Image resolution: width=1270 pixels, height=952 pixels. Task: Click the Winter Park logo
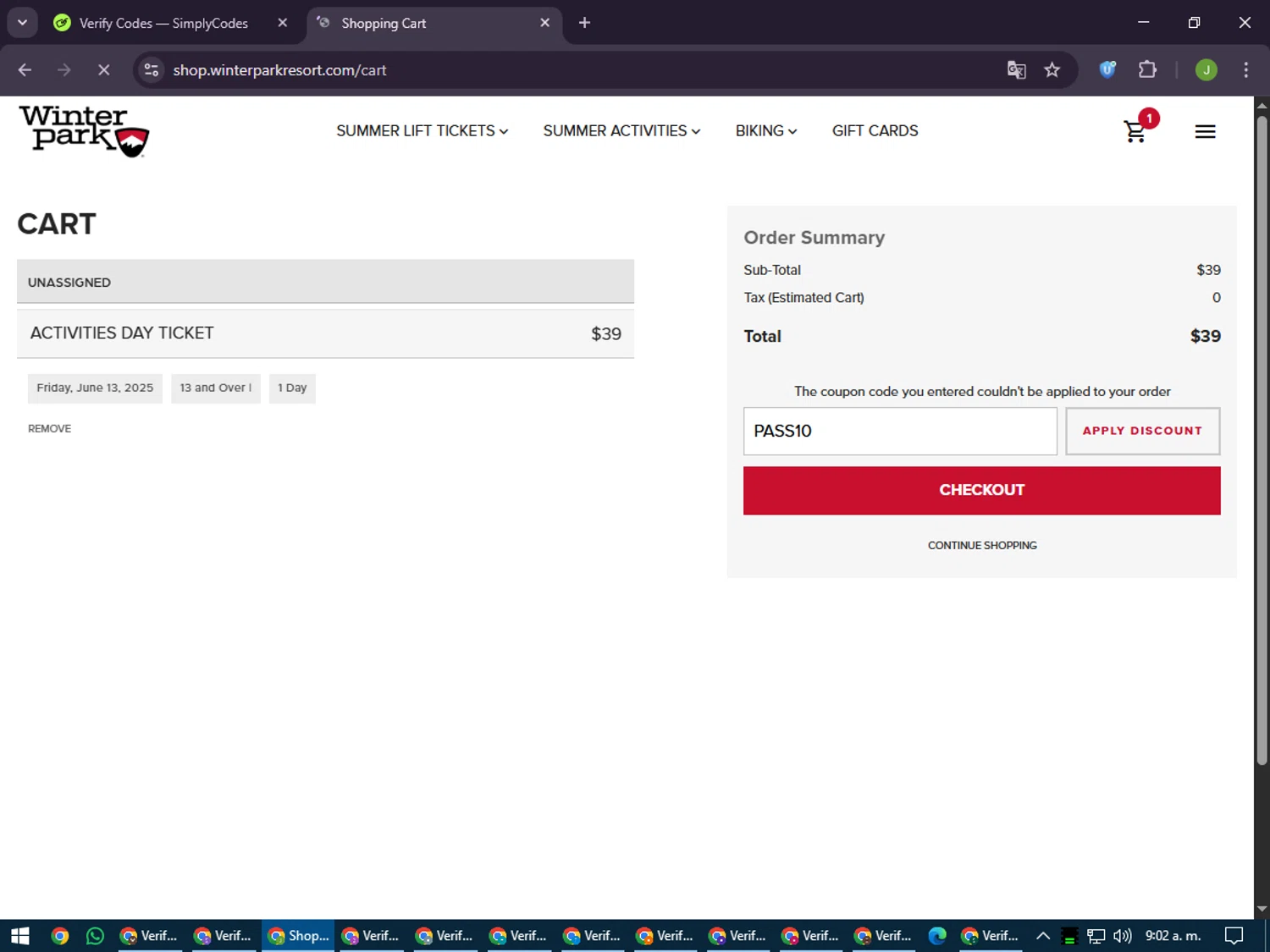click(84, 131)
